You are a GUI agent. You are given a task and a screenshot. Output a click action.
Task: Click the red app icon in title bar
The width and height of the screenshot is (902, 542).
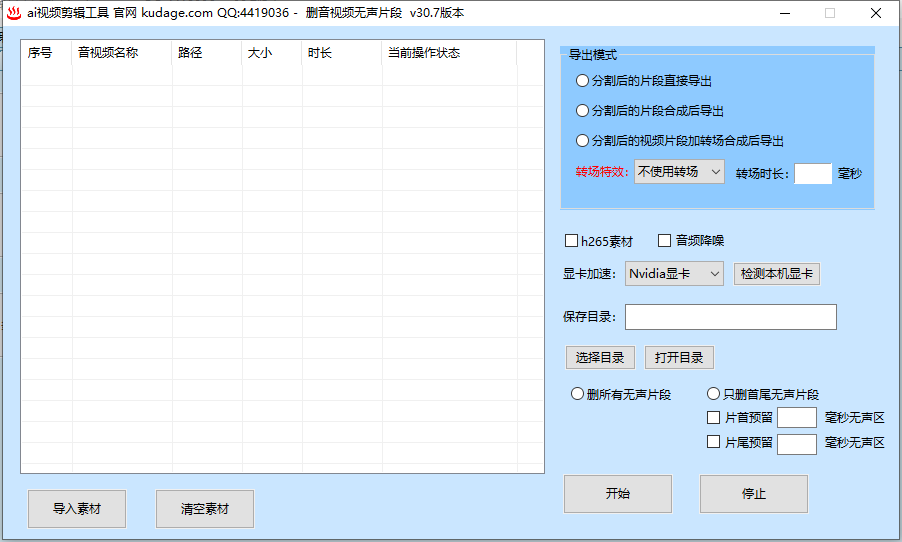point(14,13)
